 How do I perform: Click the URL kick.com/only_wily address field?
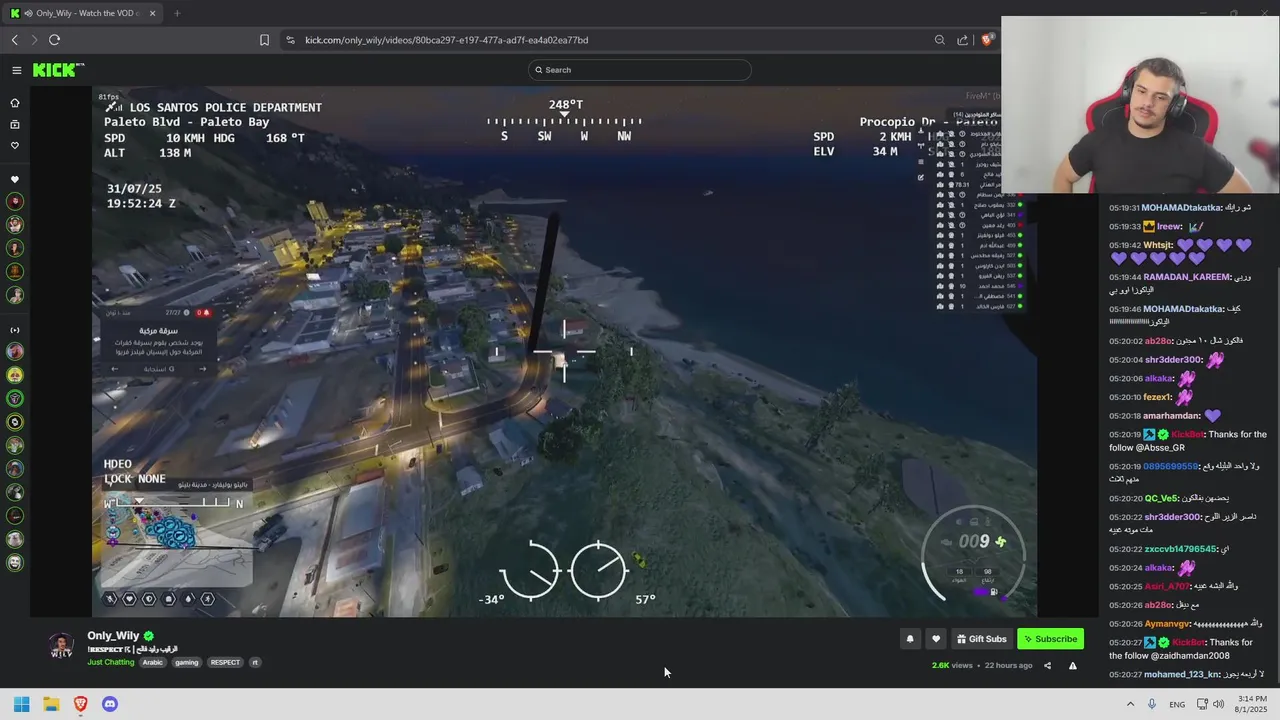pos(446,40)
